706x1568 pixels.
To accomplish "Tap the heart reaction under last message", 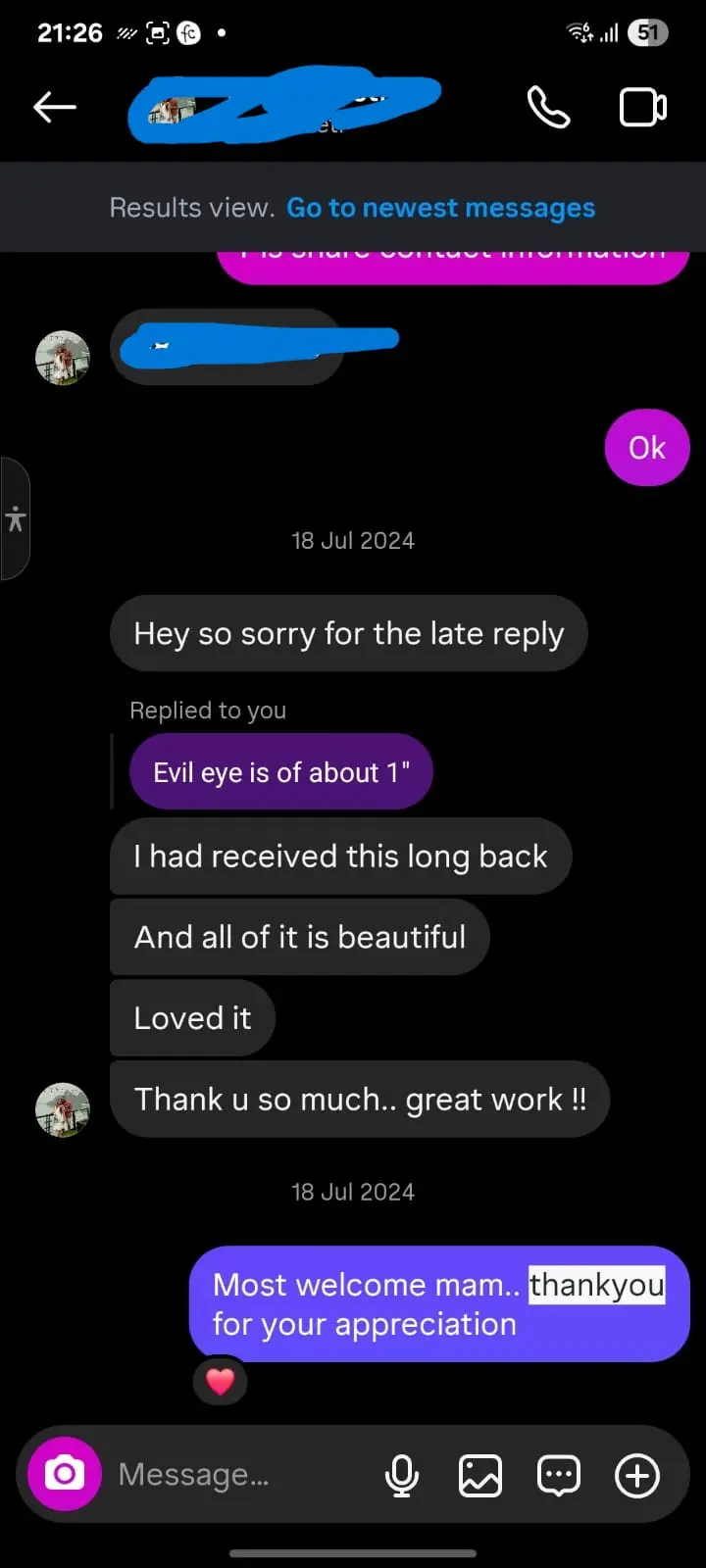I will (220, 1381).
